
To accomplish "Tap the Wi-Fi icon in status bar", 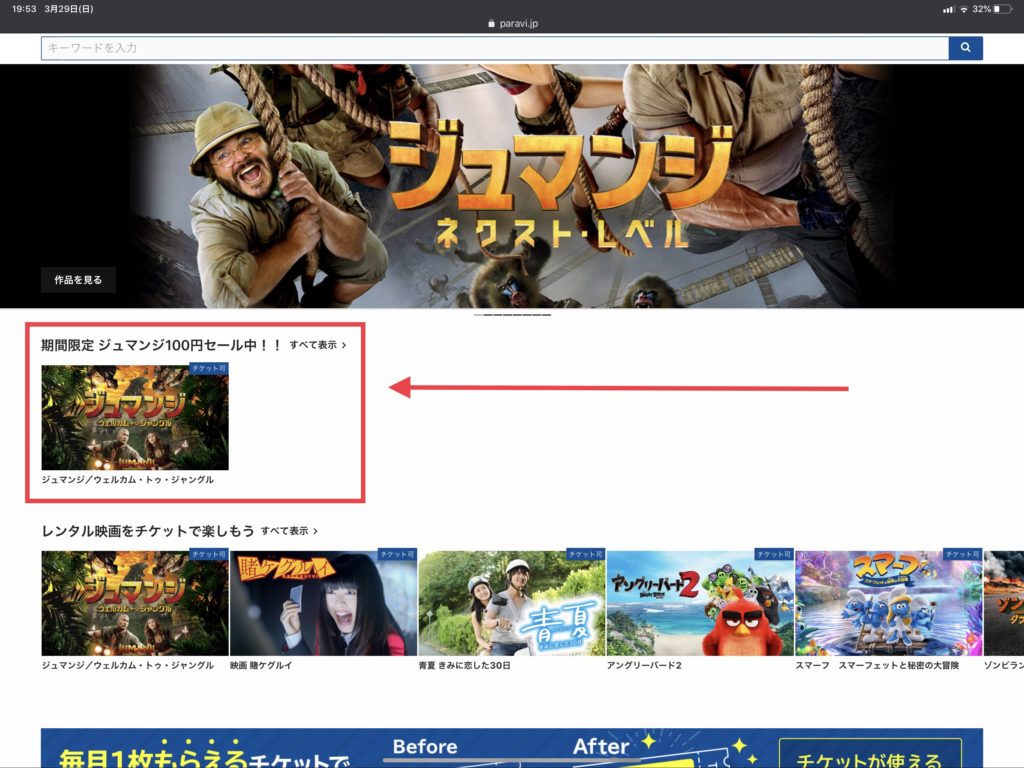I will pyautogui.click(x=963, y=9).
